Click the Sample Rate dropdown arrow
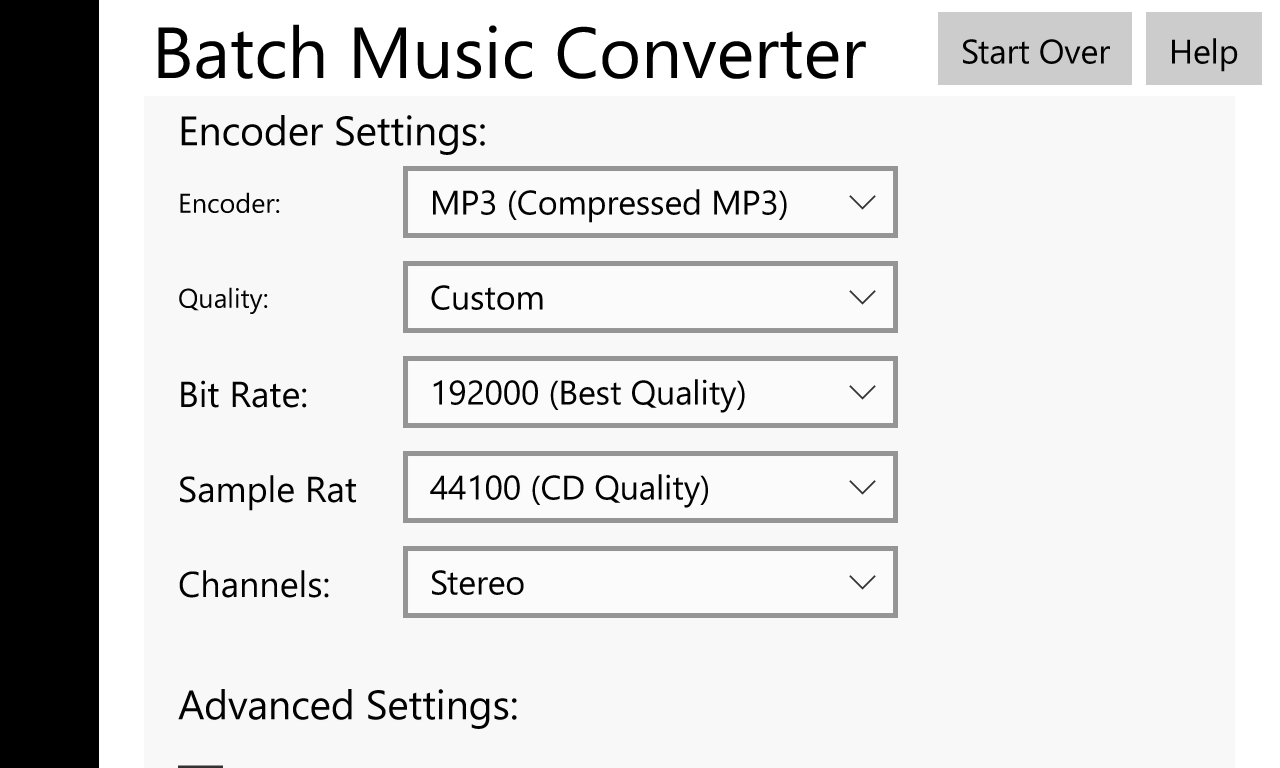1280x768 pixels. [x=862, y=487]
